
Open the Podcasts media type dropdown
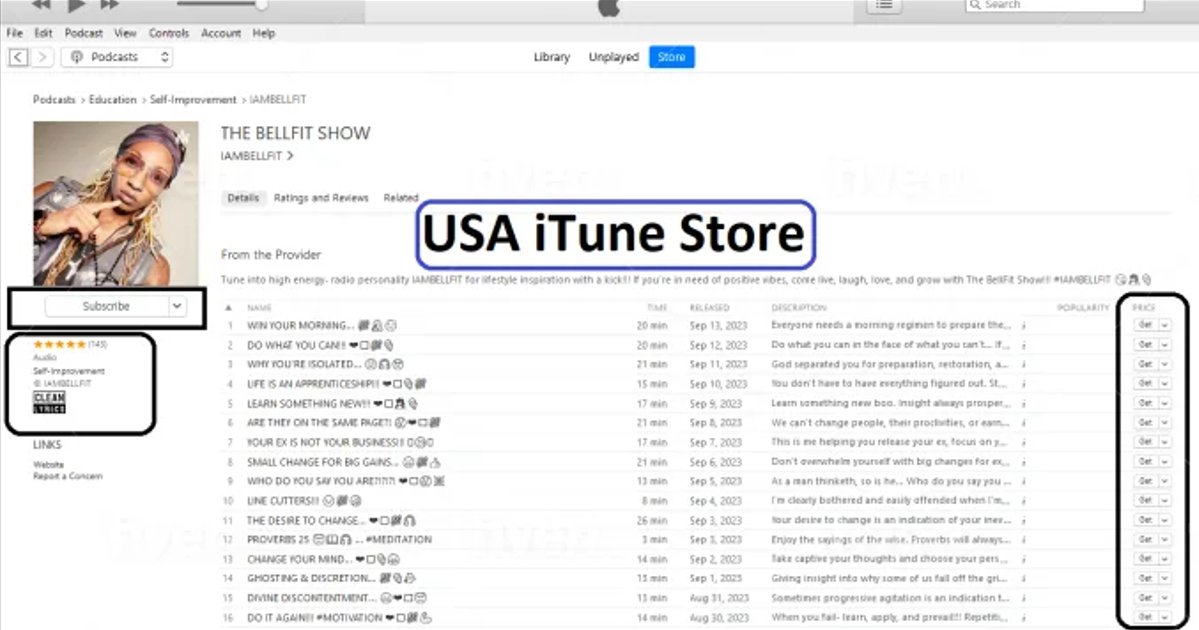[x=117, y=57]
